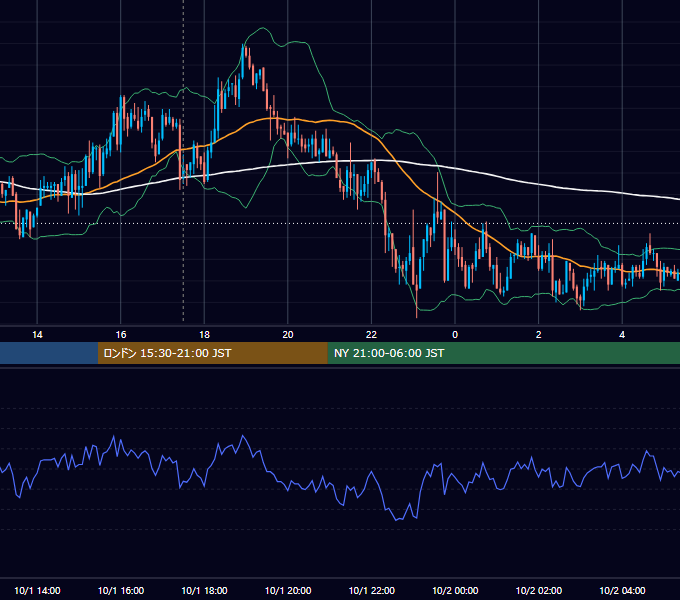Image resolution: width=680 pixels, height=600 pixels.
Task: Click the 2 hour label on price chart axis
Action: (539, 335)
